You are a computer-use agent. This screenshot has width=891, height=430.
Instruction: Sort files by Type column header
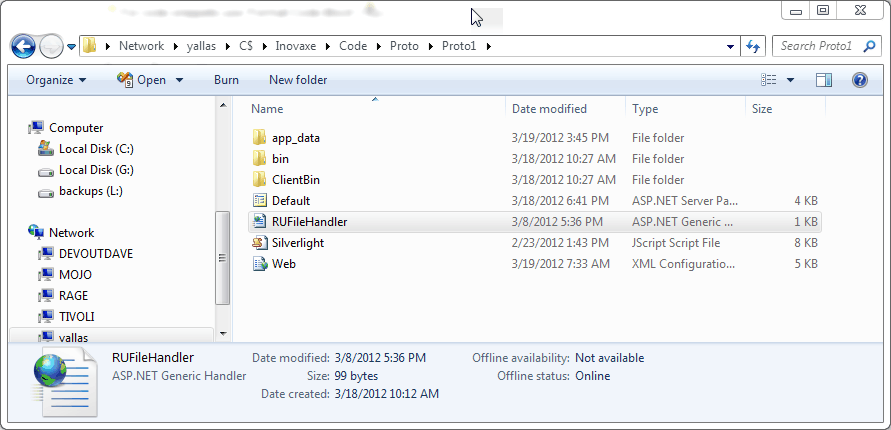(x=645, y=108)
